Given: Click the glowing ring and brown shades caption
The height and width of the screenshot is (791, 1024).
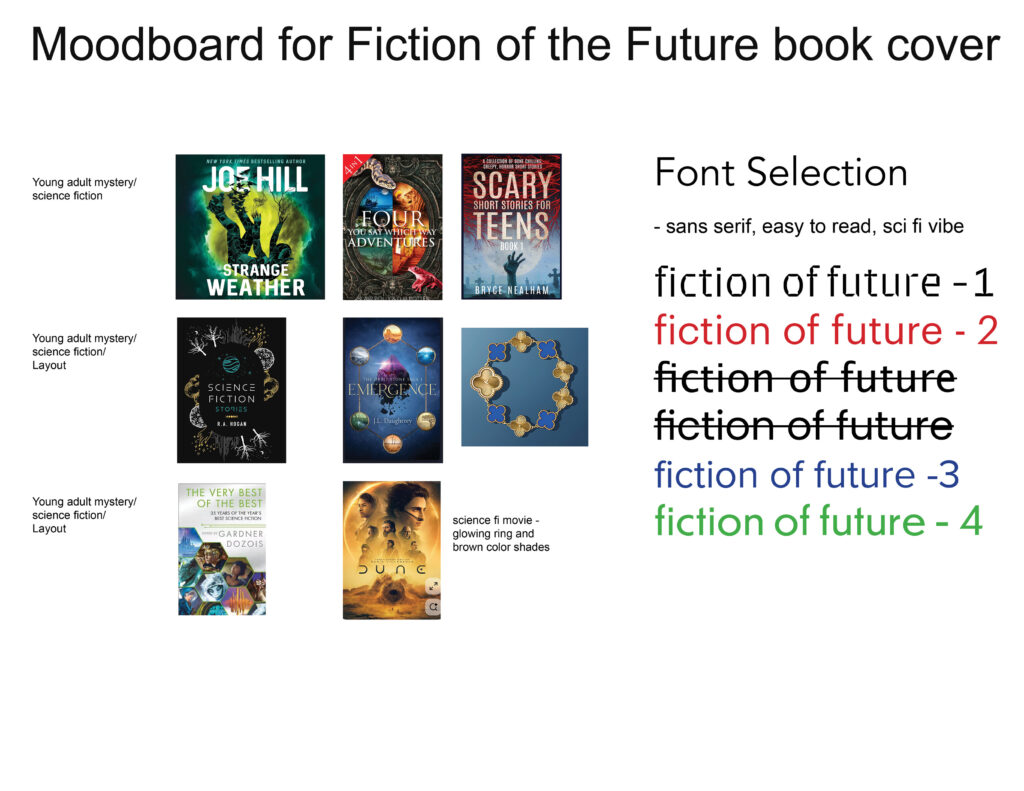Looking at the screenshot, I should [501, 534].
